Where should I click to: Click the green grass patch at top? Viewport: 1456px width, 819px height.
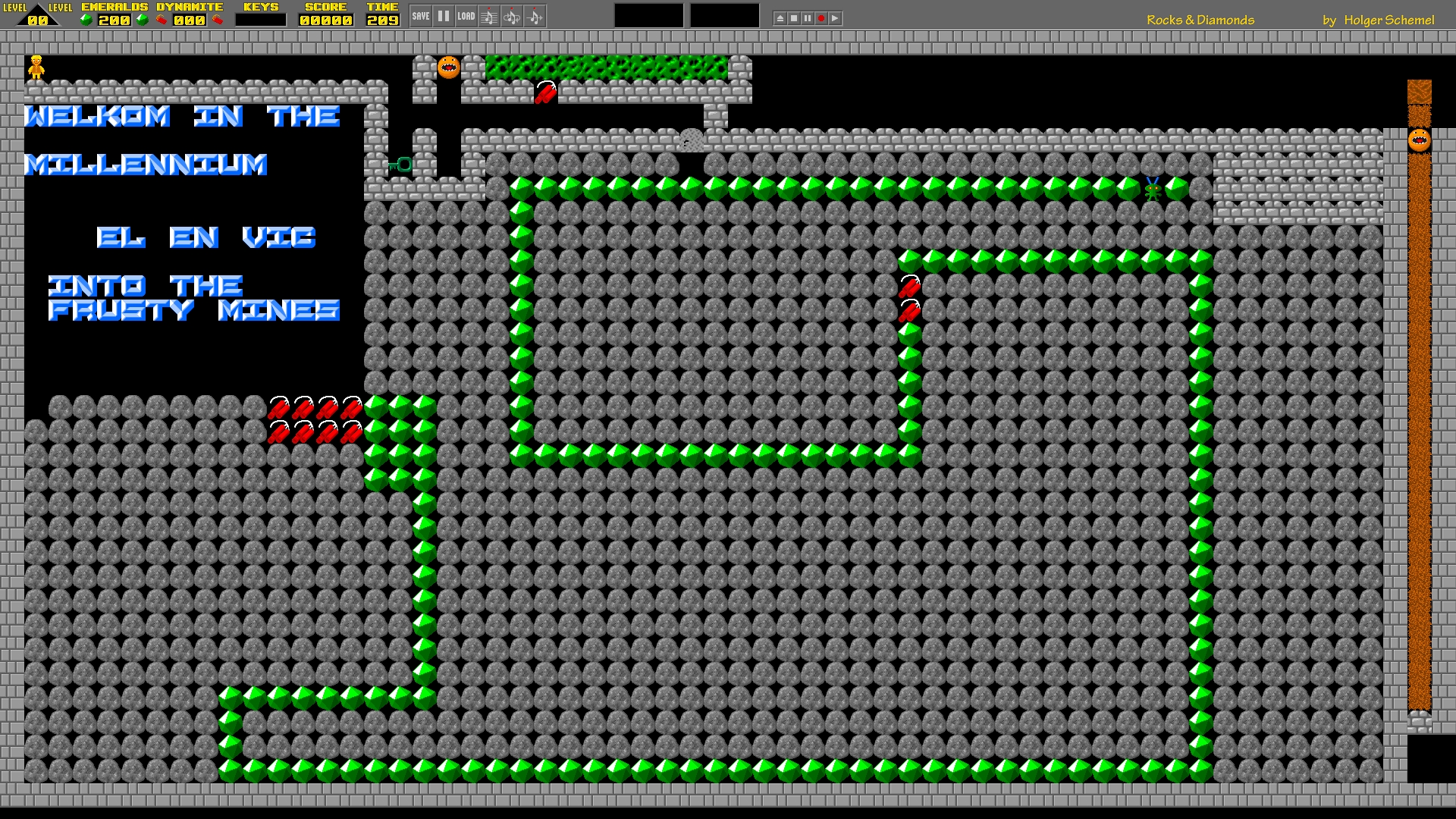[x=607, y=67]
